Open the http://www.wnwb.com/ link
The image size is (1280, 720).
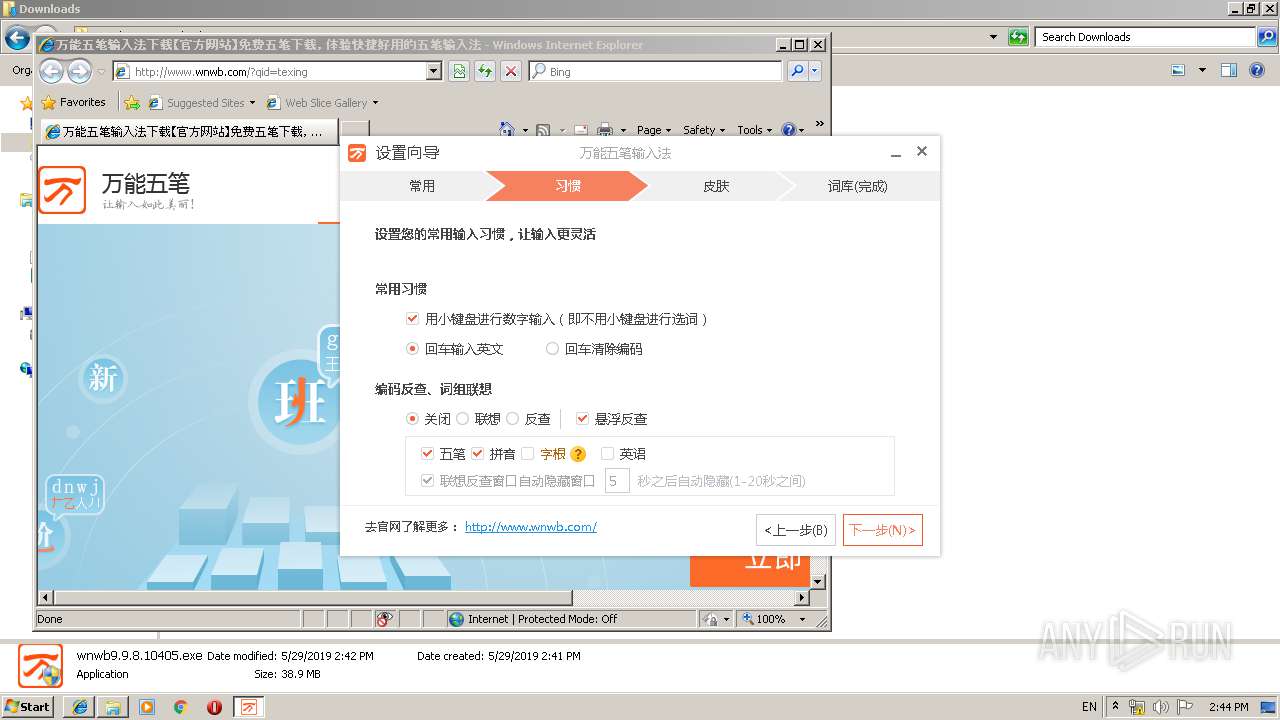point(531,526)
